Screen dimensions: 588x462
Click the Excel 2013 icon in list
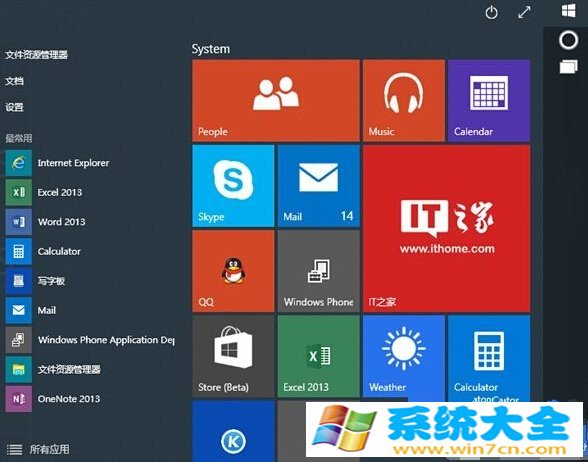[x=18, y=192]
